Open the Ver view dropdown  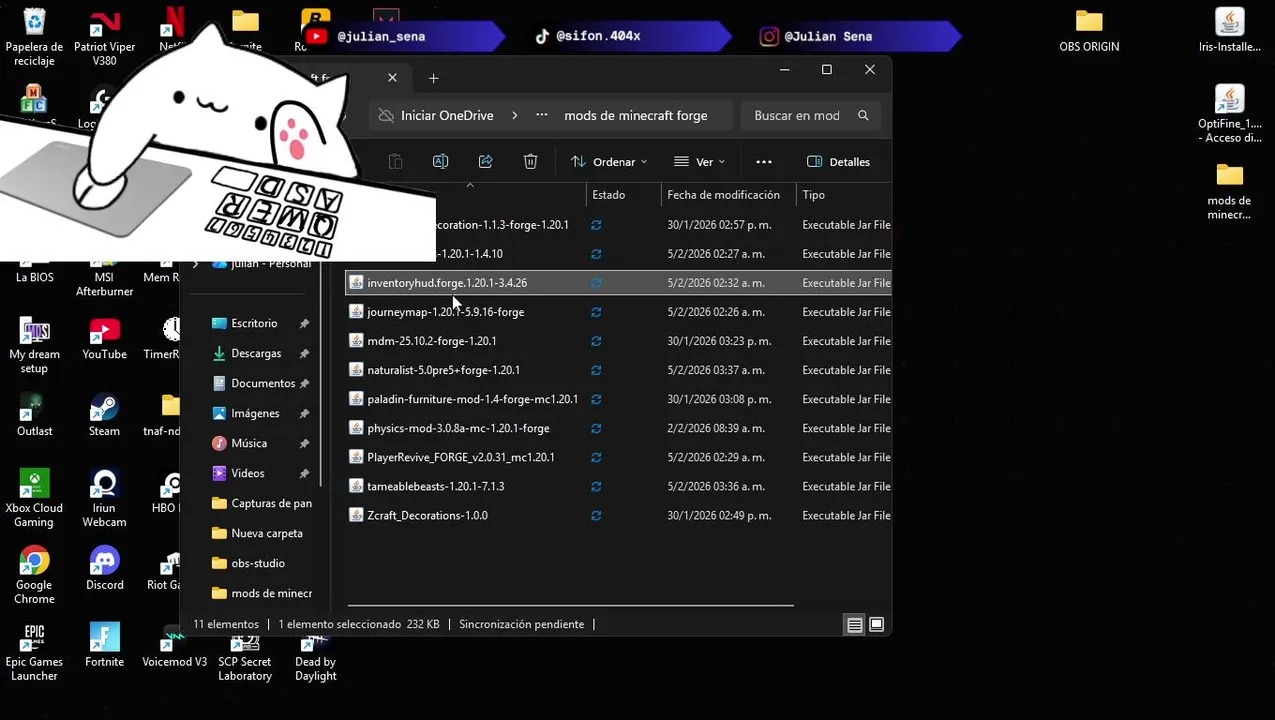[x=699, y=161]
